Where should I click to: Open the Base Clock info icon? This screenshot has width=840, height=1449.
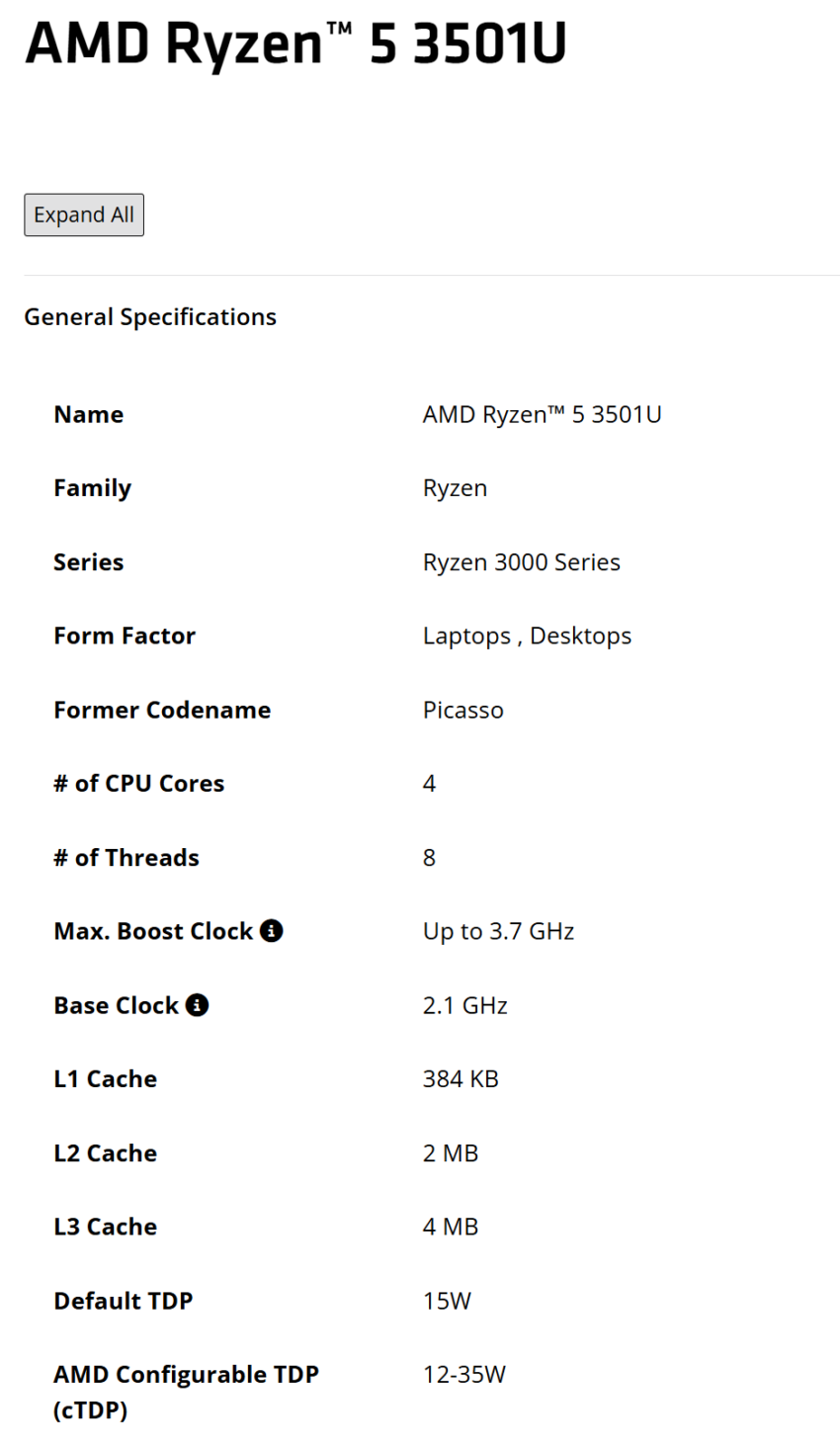[x=197, y=1004]
